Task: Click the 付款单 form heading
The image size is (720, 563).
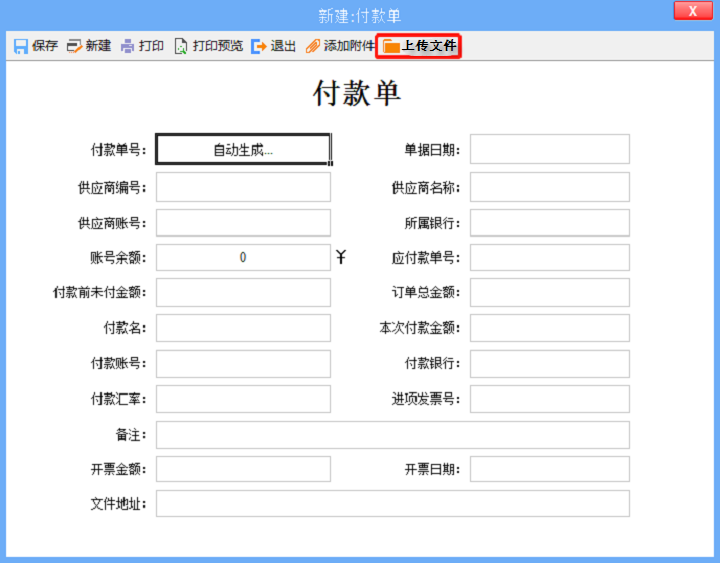Action: [357, 93]
